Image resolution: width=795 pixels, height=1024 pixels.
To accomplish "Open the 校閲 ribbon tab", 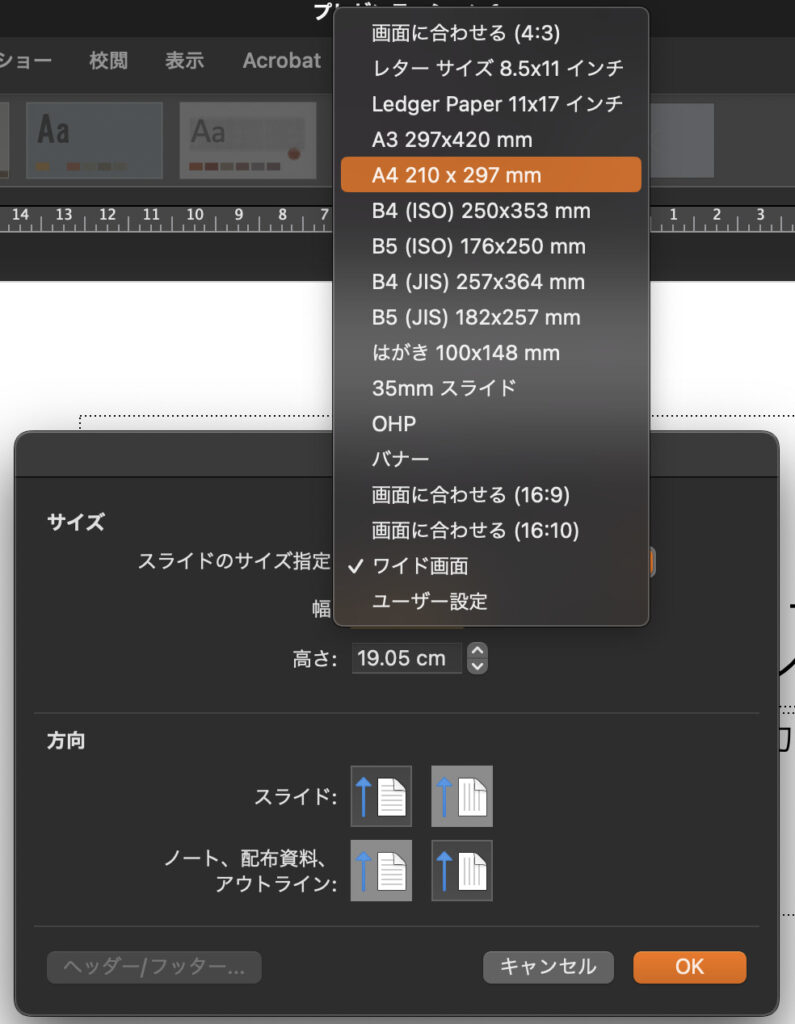I will coord(109,61).
